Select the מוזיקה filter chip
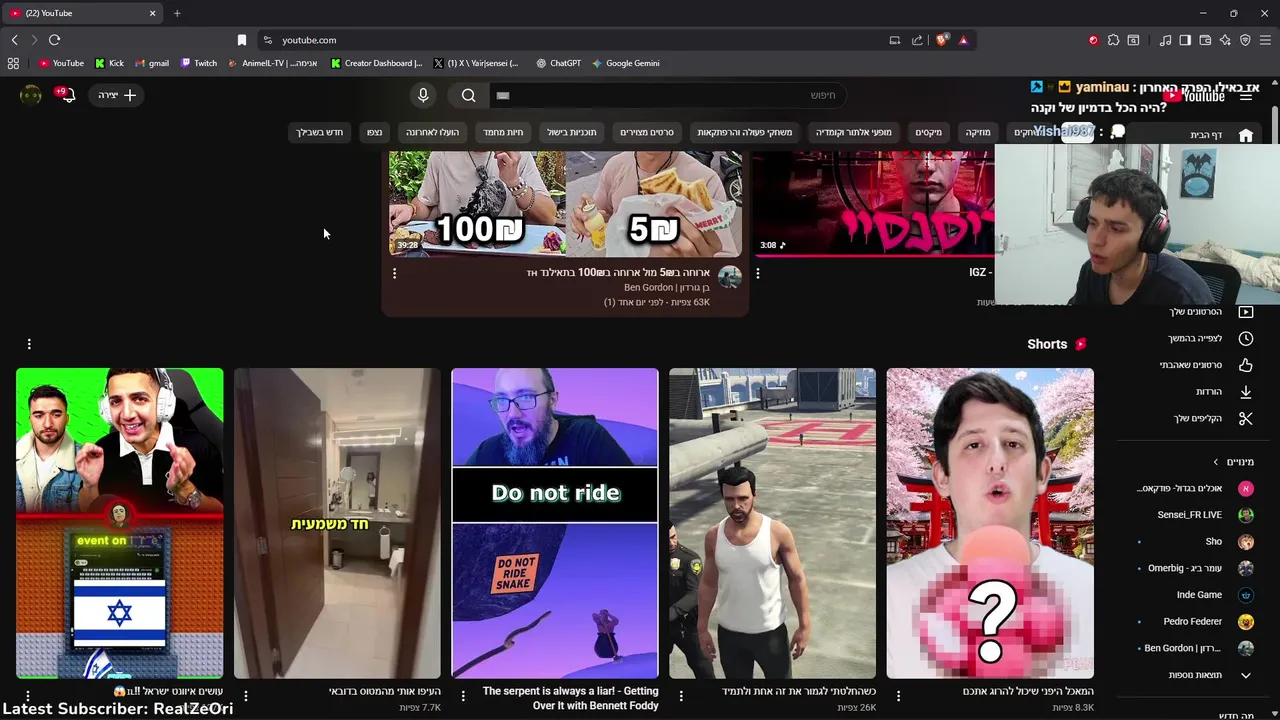This screenshot has width=1280, height=720. coord(978,132)
